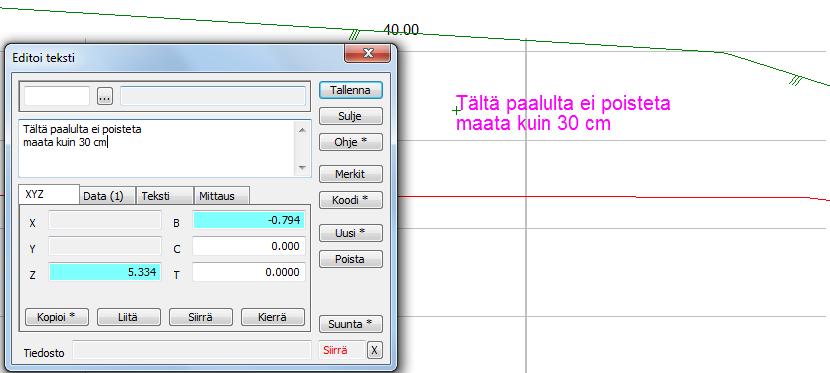Viewport: 830px width, 373px height.
Task: Open help with Ohje * button
Action: [350, 142]
